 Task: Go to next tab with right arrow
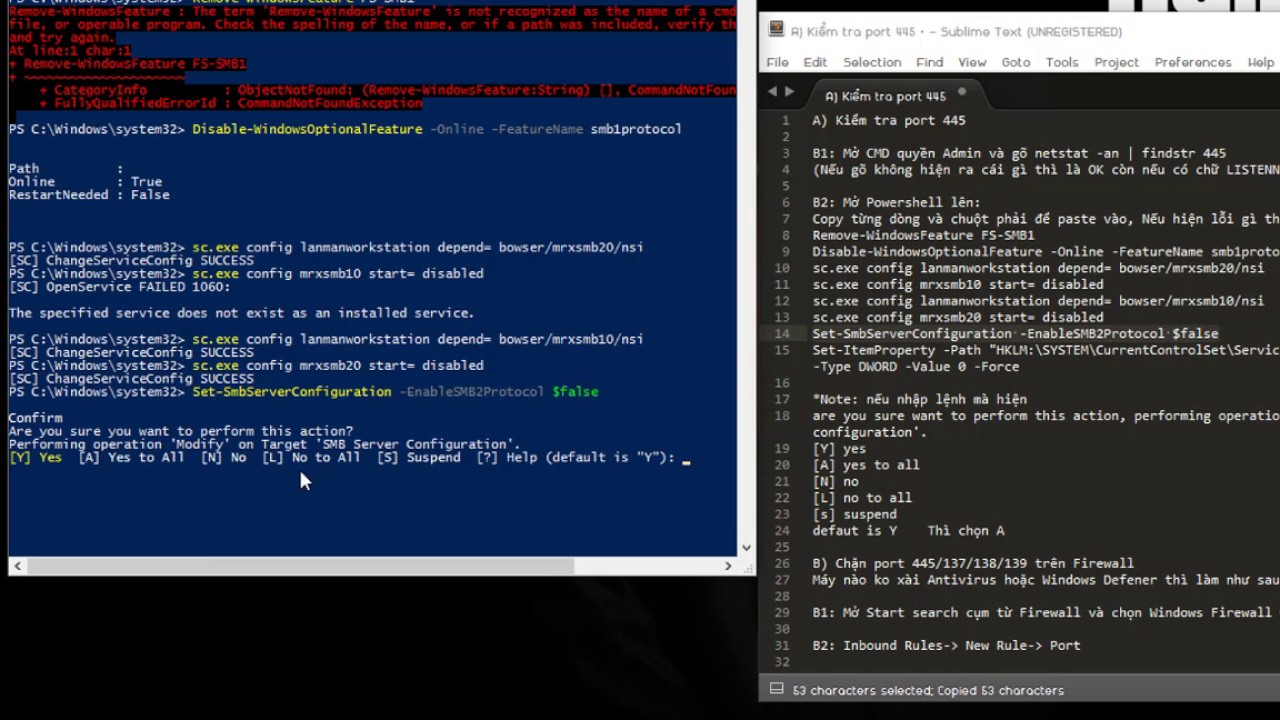pyautogui.click(x=790, y=91)
